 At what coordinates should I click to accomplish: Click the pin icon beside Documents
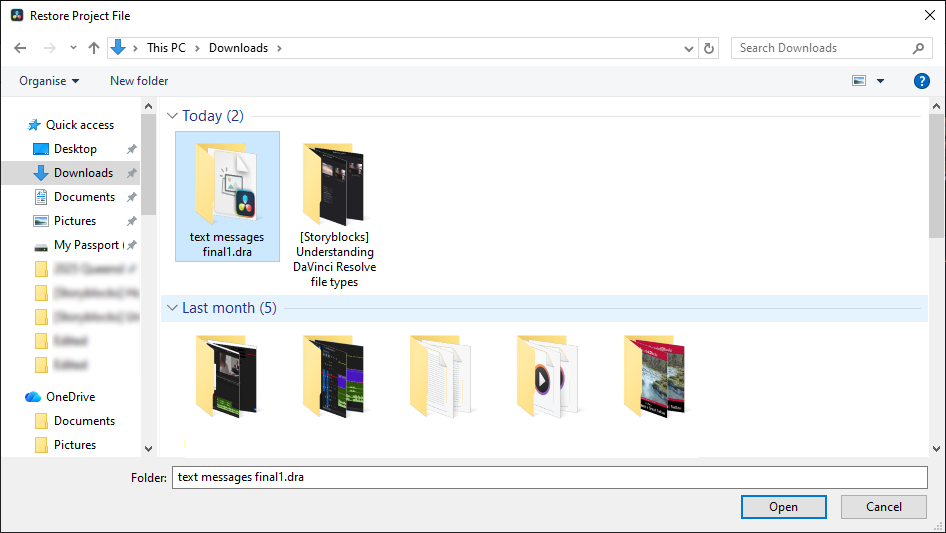132,197
